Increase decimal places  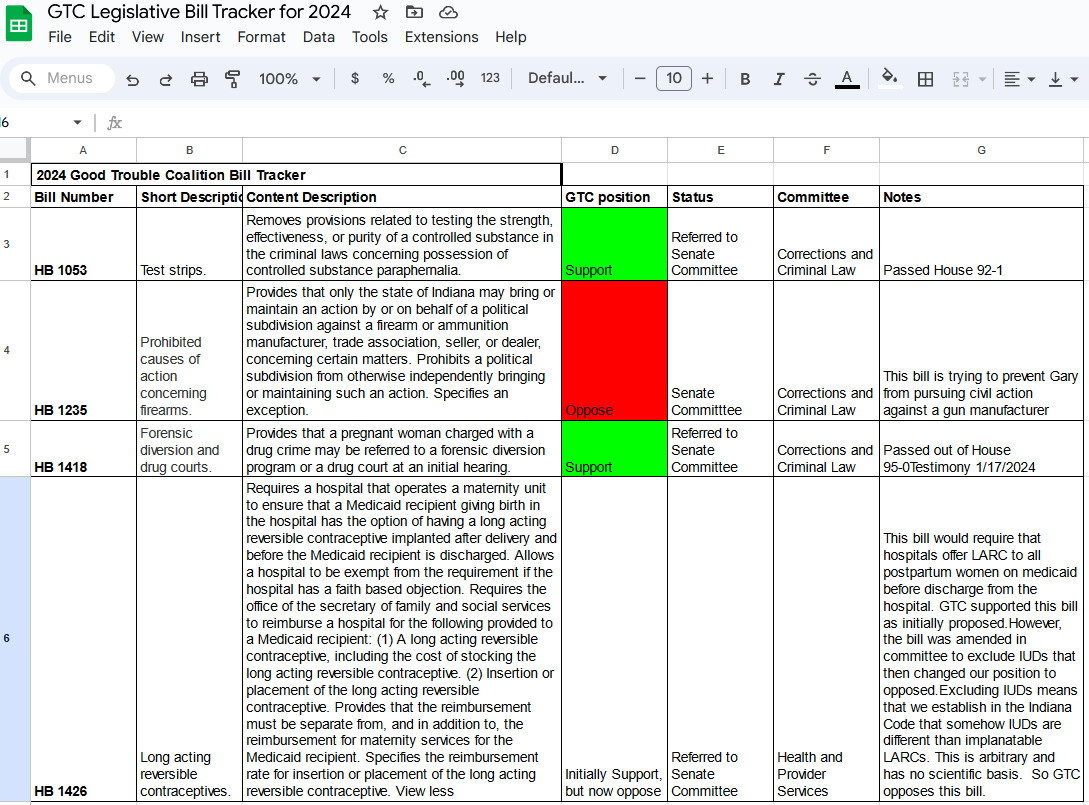pyautogui.click(x=456, y=78)
